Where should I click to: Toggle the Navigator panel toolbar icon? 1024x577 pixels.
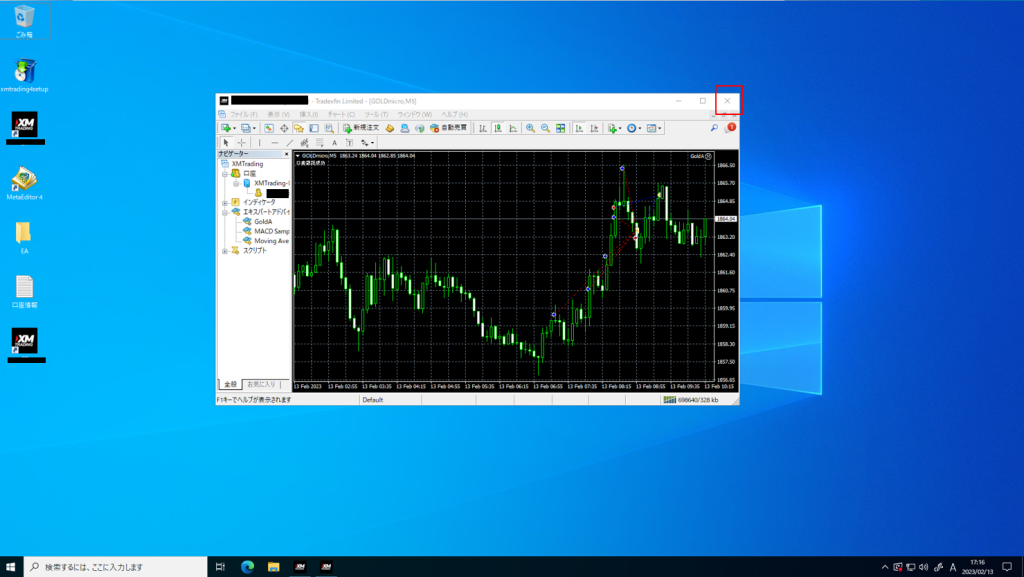(299, 129)
